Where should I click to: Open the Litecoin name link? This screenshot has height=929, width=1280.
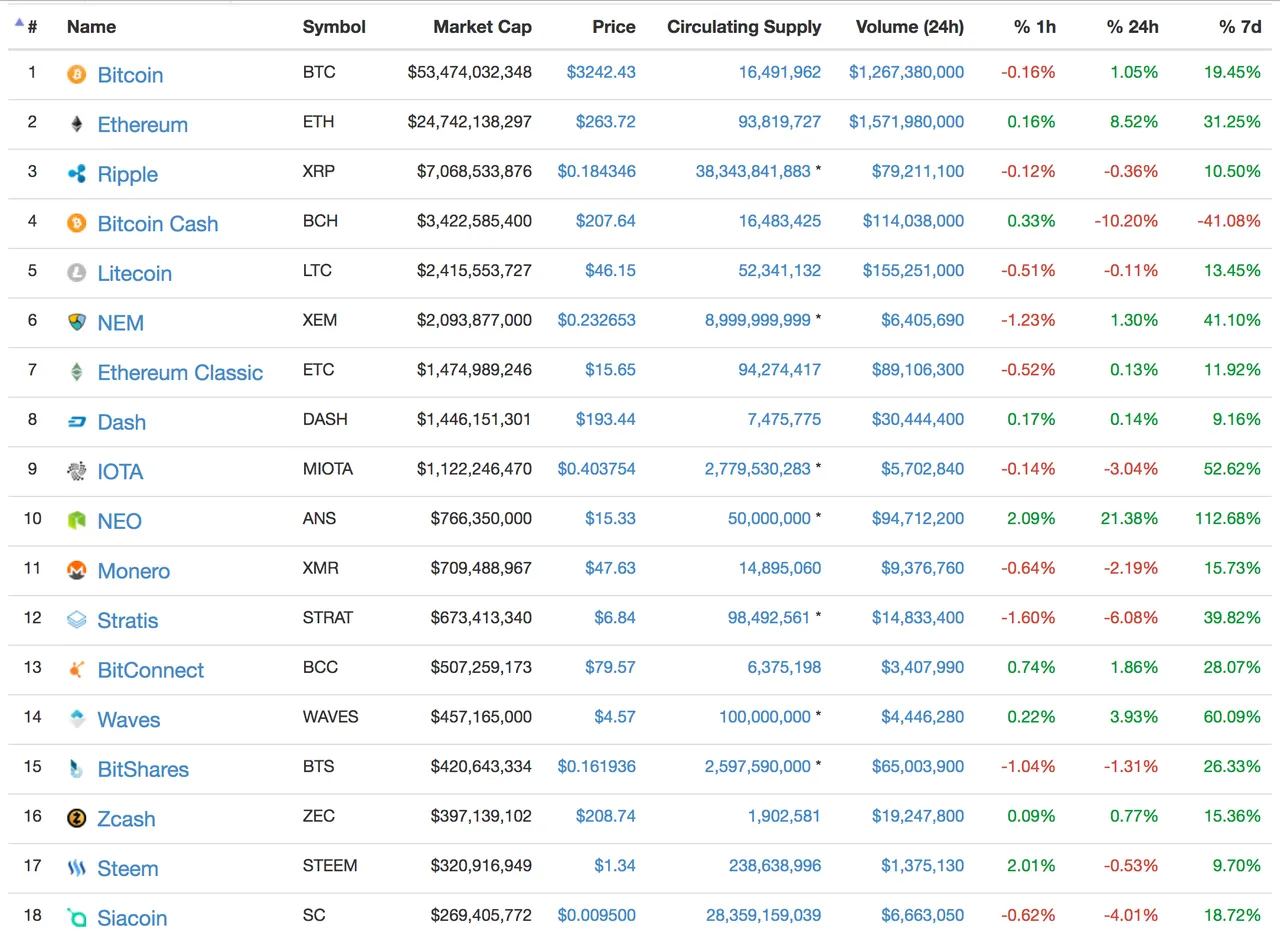(x=135, y=273)
